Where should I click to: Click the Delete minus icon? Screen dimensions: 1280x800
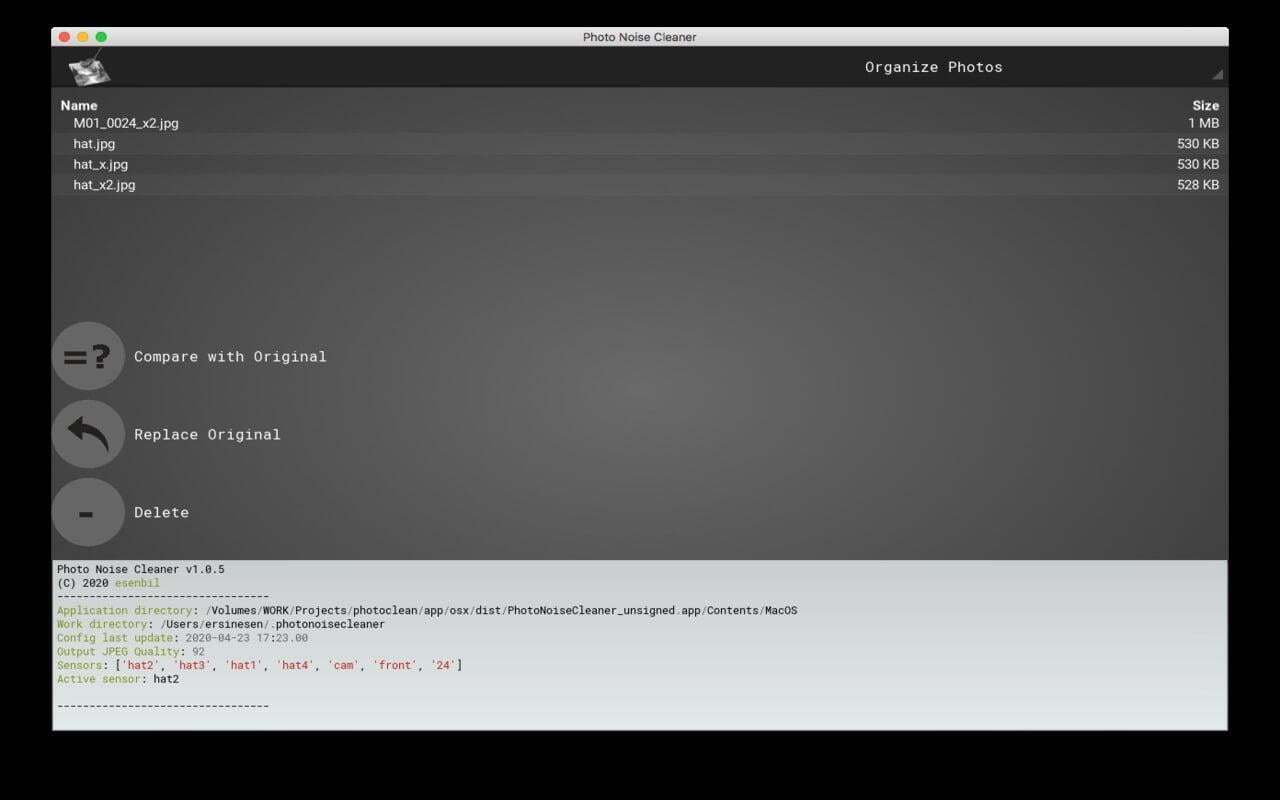88,512
